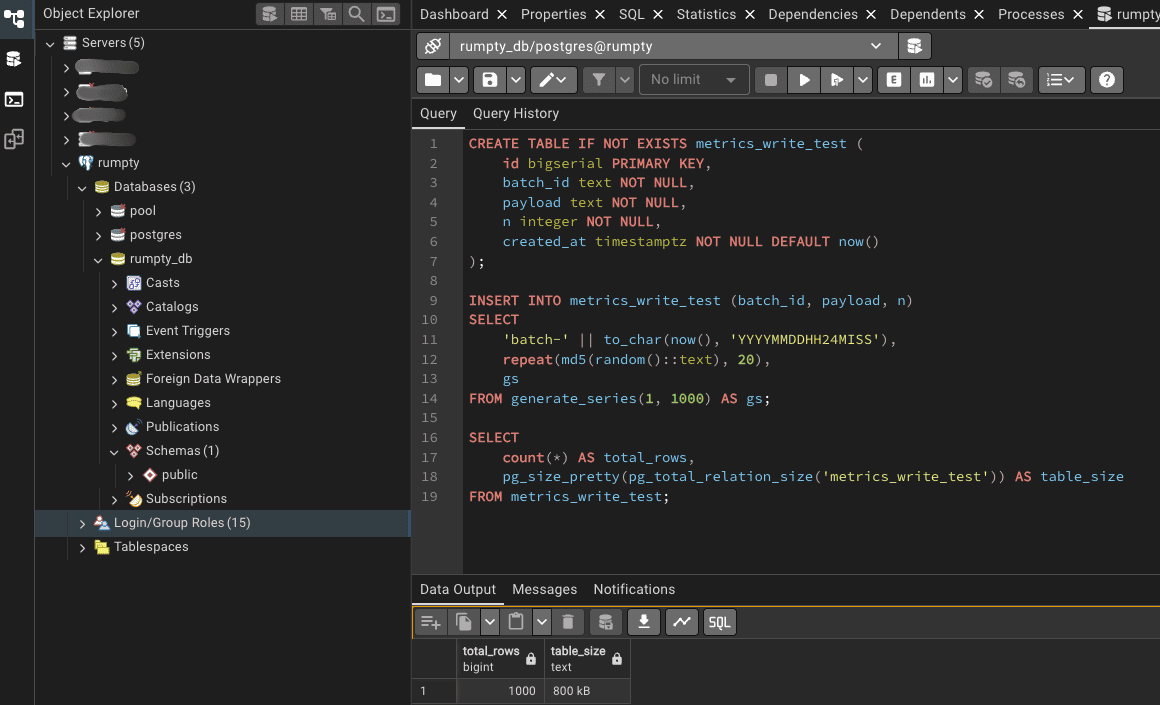Download results as file
This screenshot has width=1160, height=705.
[x=644, y=622]
